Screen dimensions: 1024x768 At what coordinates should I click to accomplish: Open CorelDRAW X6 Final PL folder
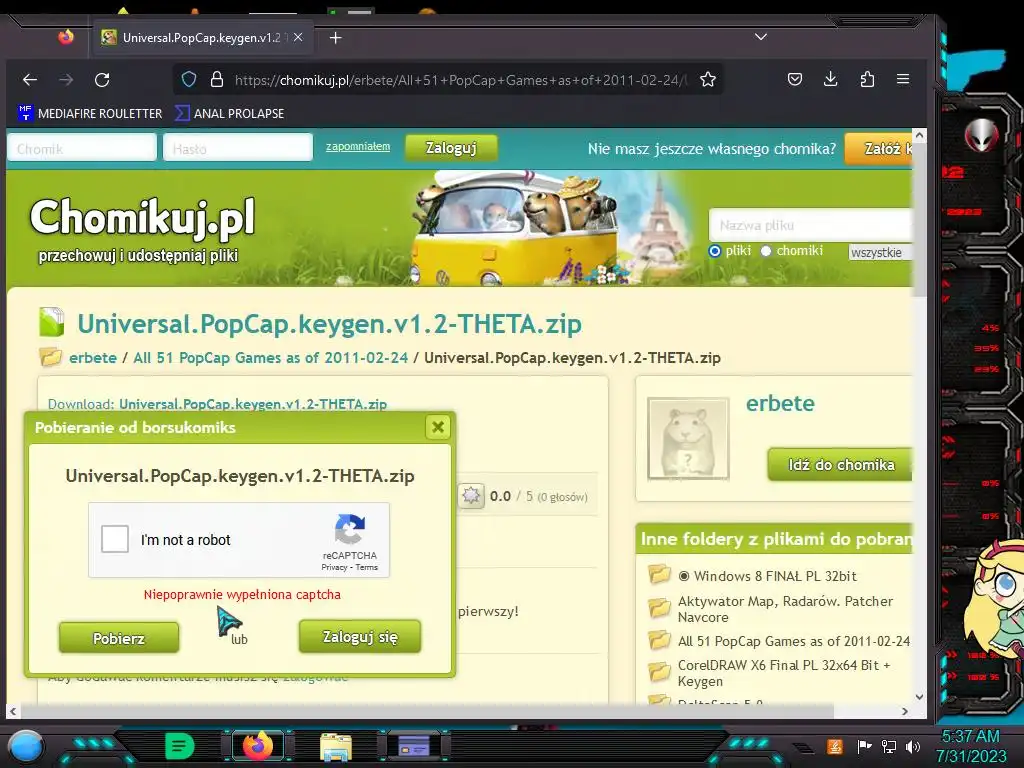[784, 673]
